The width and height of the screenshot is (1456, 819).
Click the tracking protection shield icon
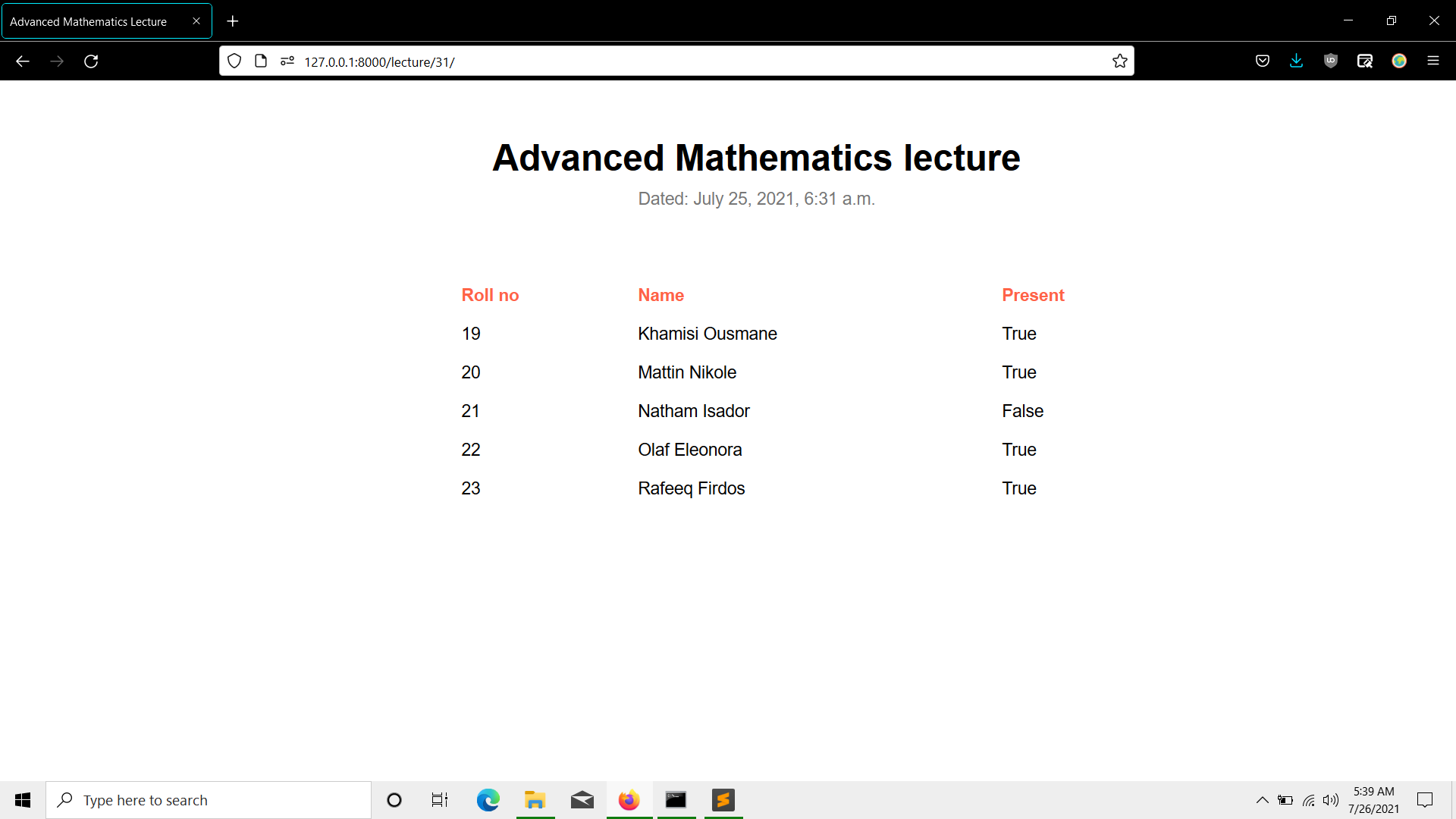[234, 61]
